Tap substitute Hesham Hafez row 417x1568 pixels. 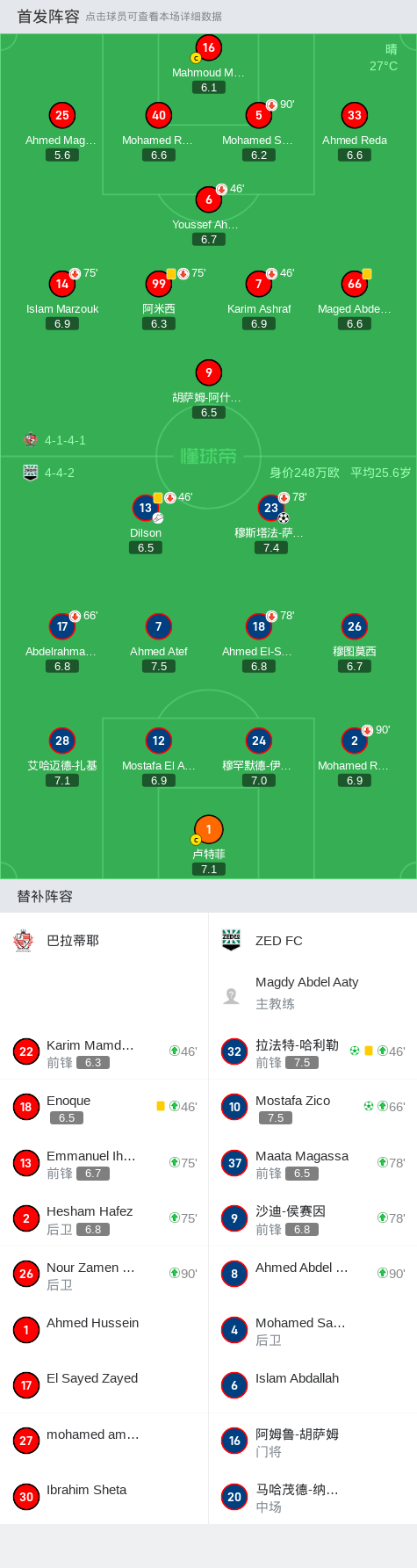click(x=104, y=1218)
